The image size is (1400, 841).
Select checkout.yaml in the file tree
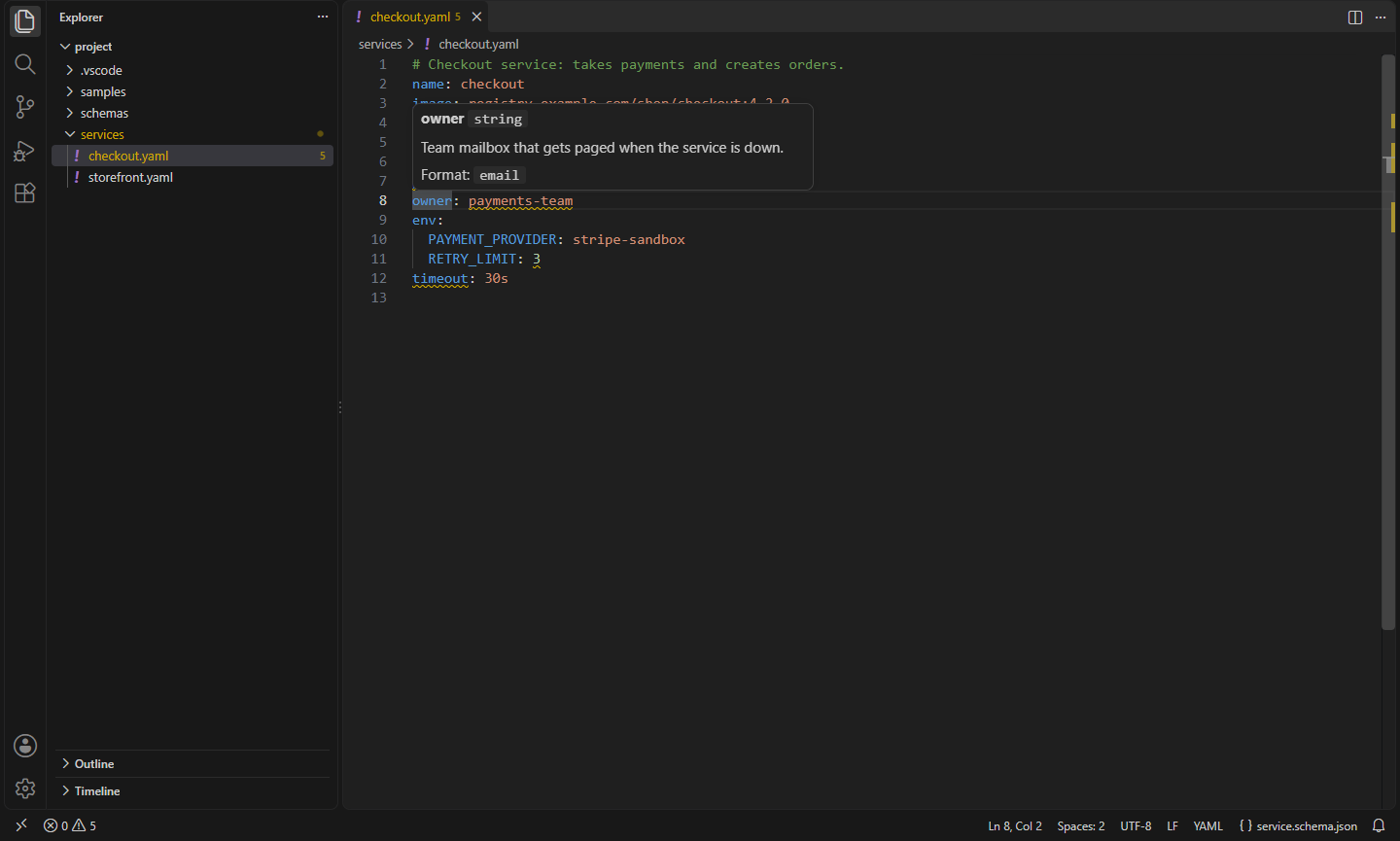click(x=192, y=156)
